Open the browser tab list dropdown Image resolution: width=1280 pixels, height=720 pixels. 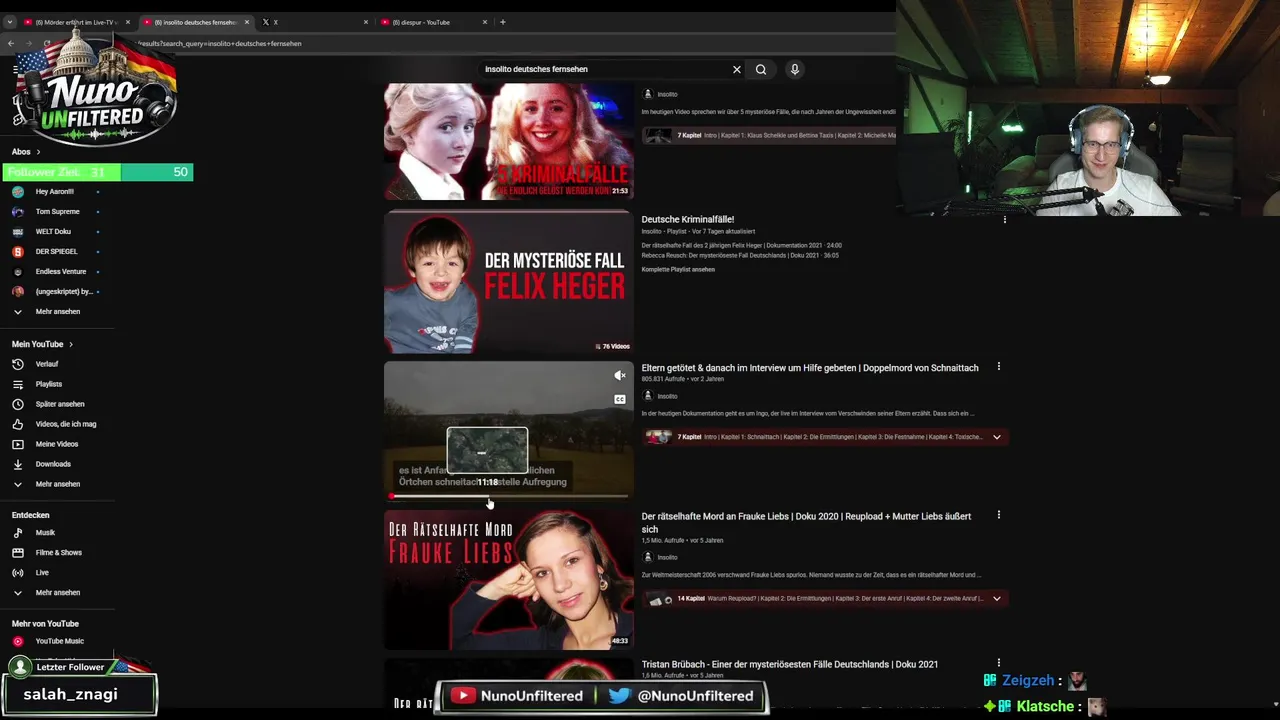[x=10, y=22]
